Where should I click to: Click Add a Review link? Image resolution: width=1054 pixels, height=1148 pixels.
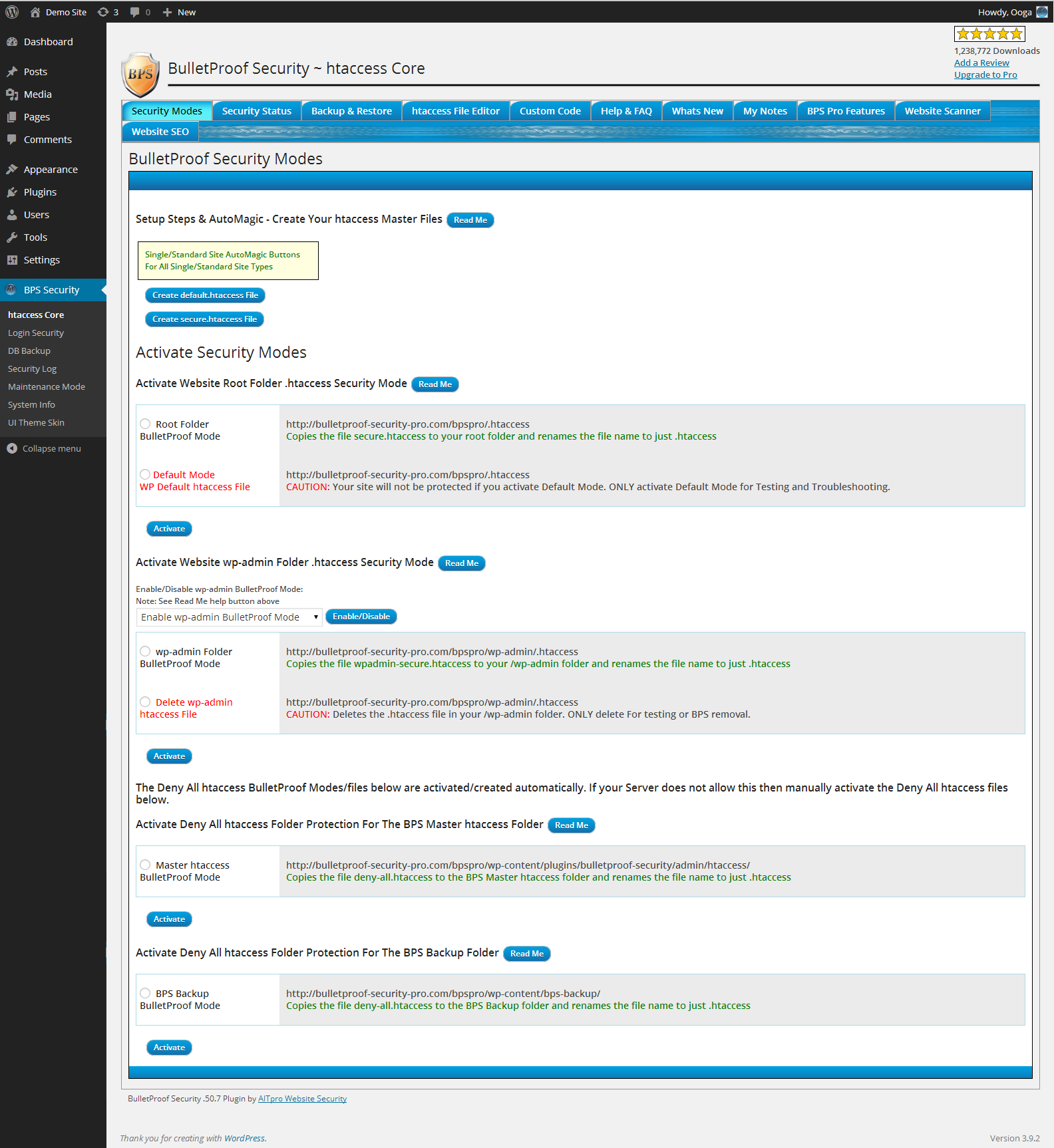click(981, 63)
